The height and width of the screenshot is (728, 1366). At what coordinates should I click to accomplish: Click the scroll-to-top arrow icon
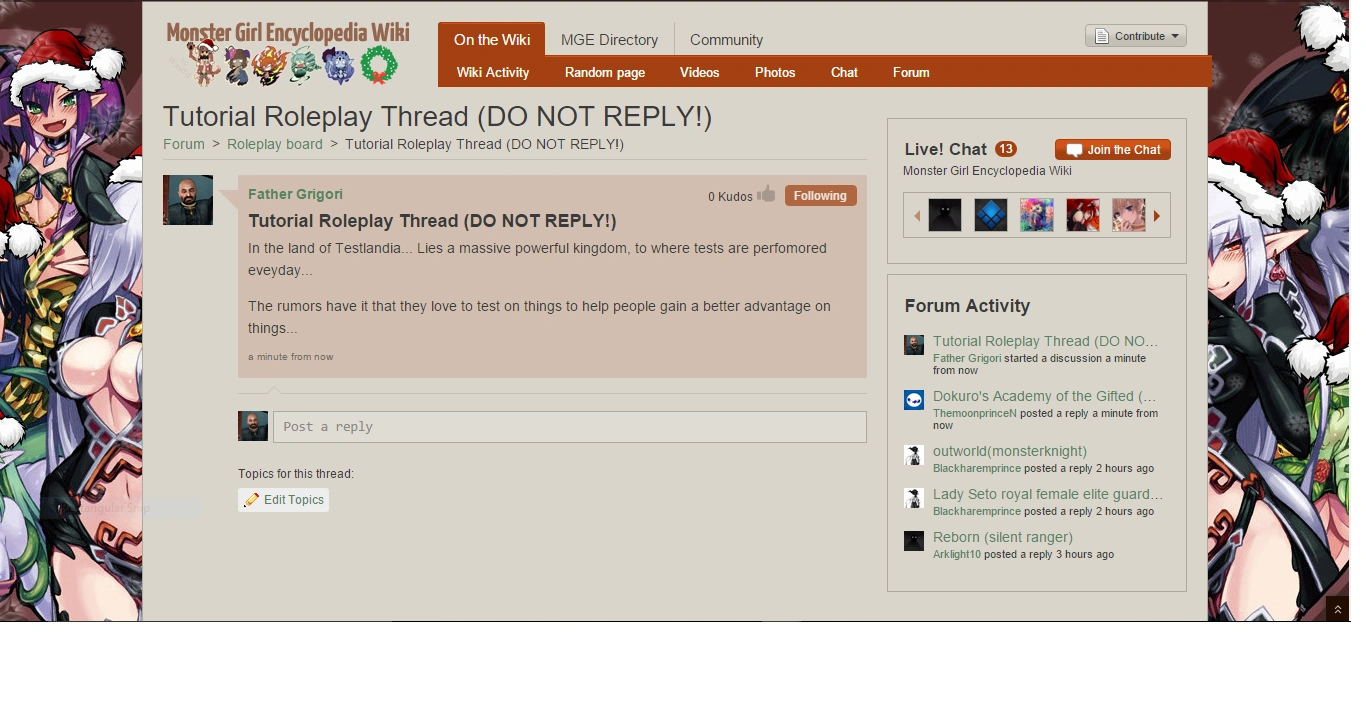coord(1338,609)
